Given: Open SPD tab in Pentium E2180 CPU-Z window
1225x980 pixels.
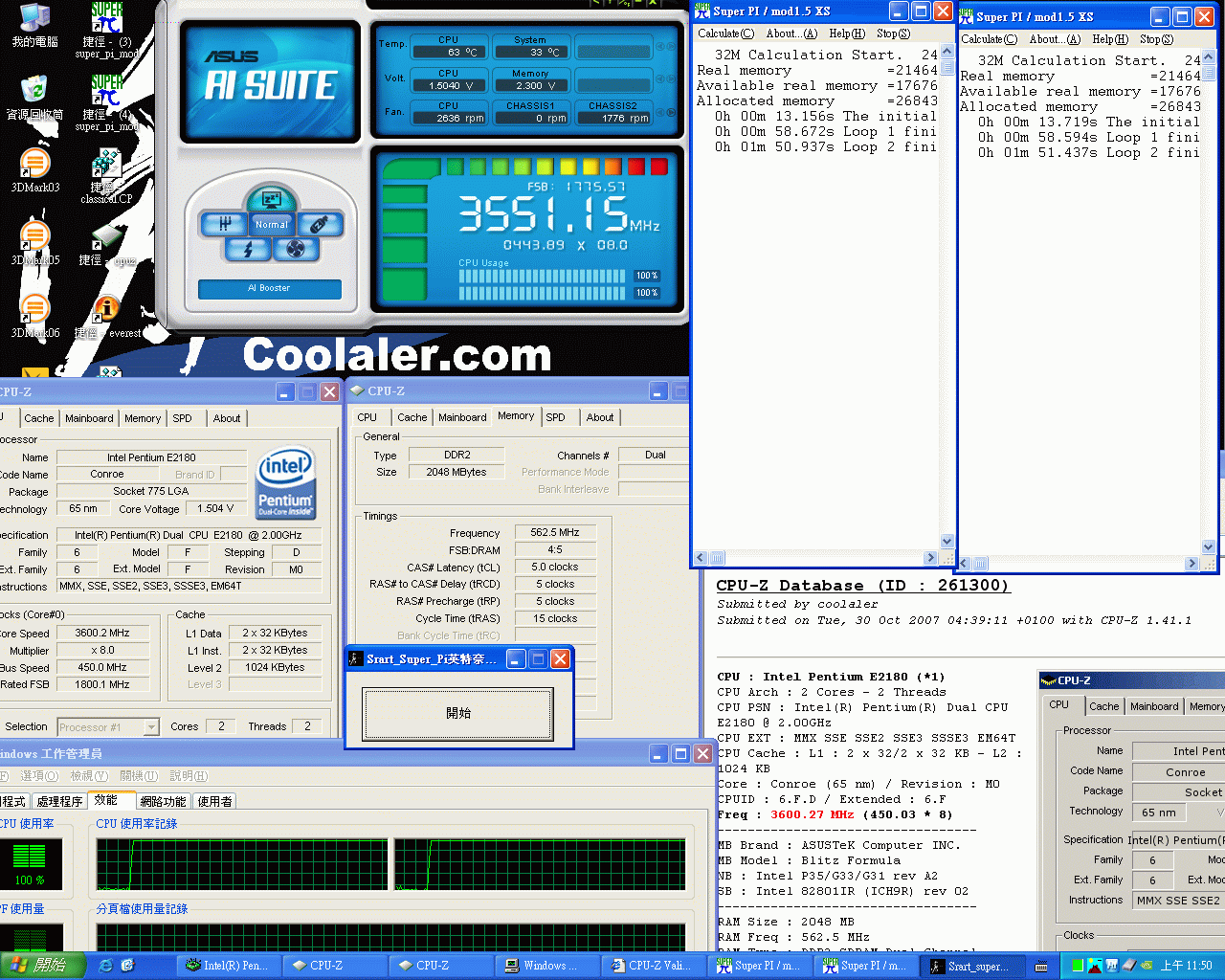Looking at the screenshot, I should click(182, 418).
